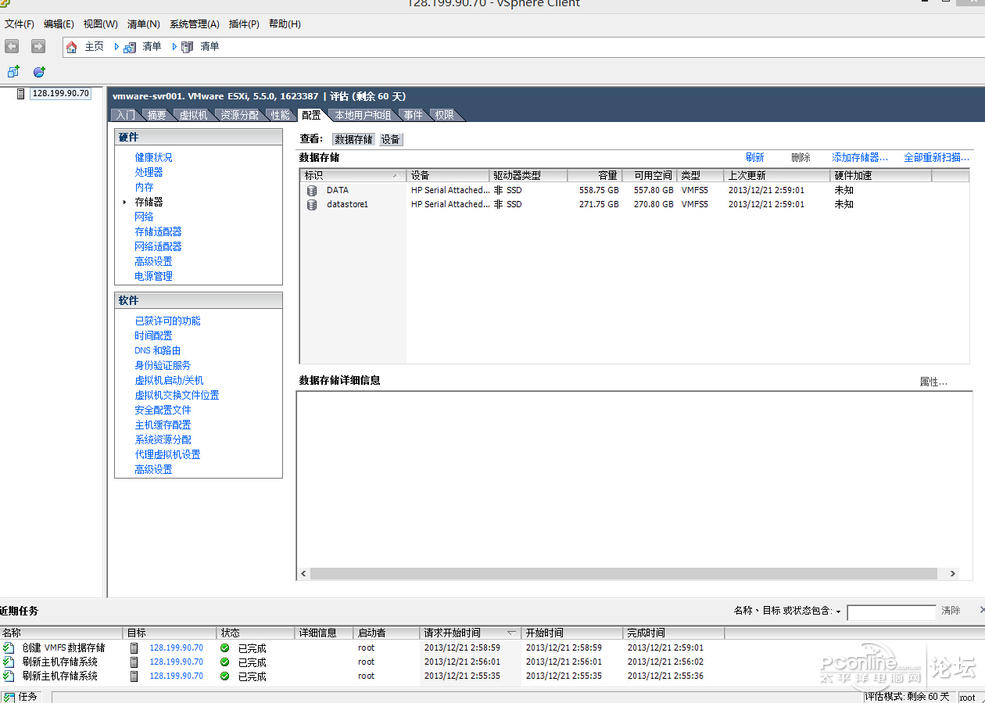Open 高级设置 in the 硬件 section

pos(153,261)
